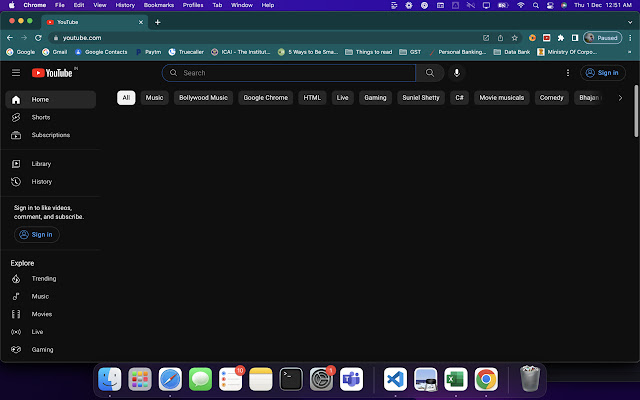
Task: Open Chrome extensions puzzle icon
Action: (561, 38)
